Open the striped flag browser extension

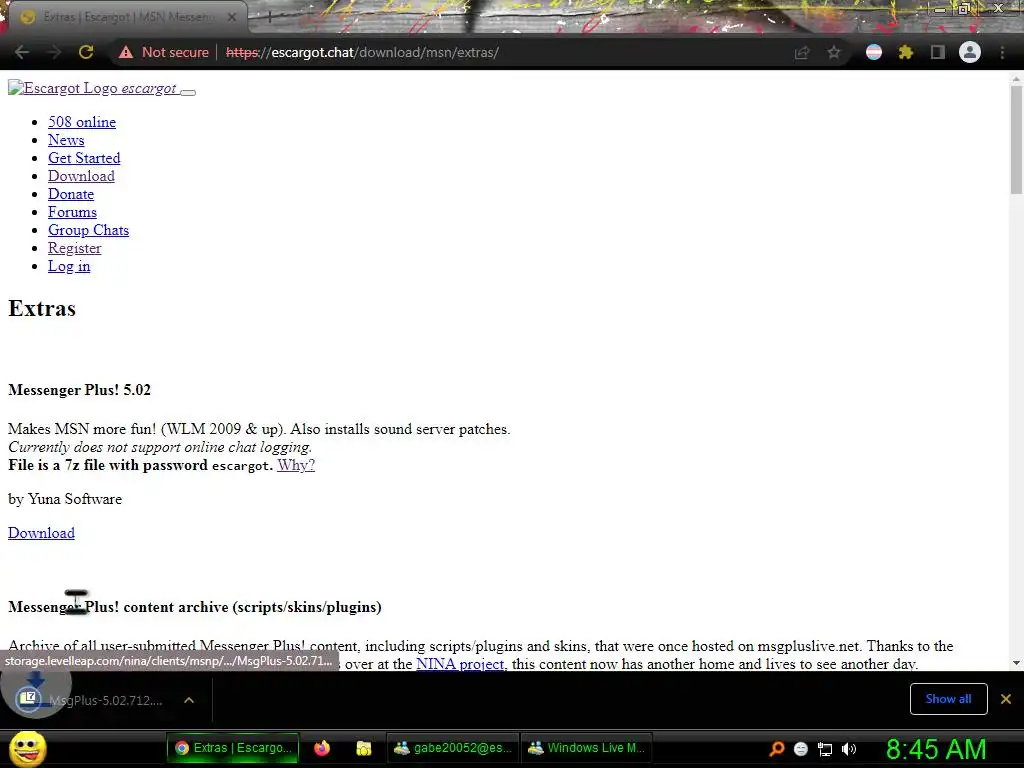pyautogui.click(x=874, y=52)
